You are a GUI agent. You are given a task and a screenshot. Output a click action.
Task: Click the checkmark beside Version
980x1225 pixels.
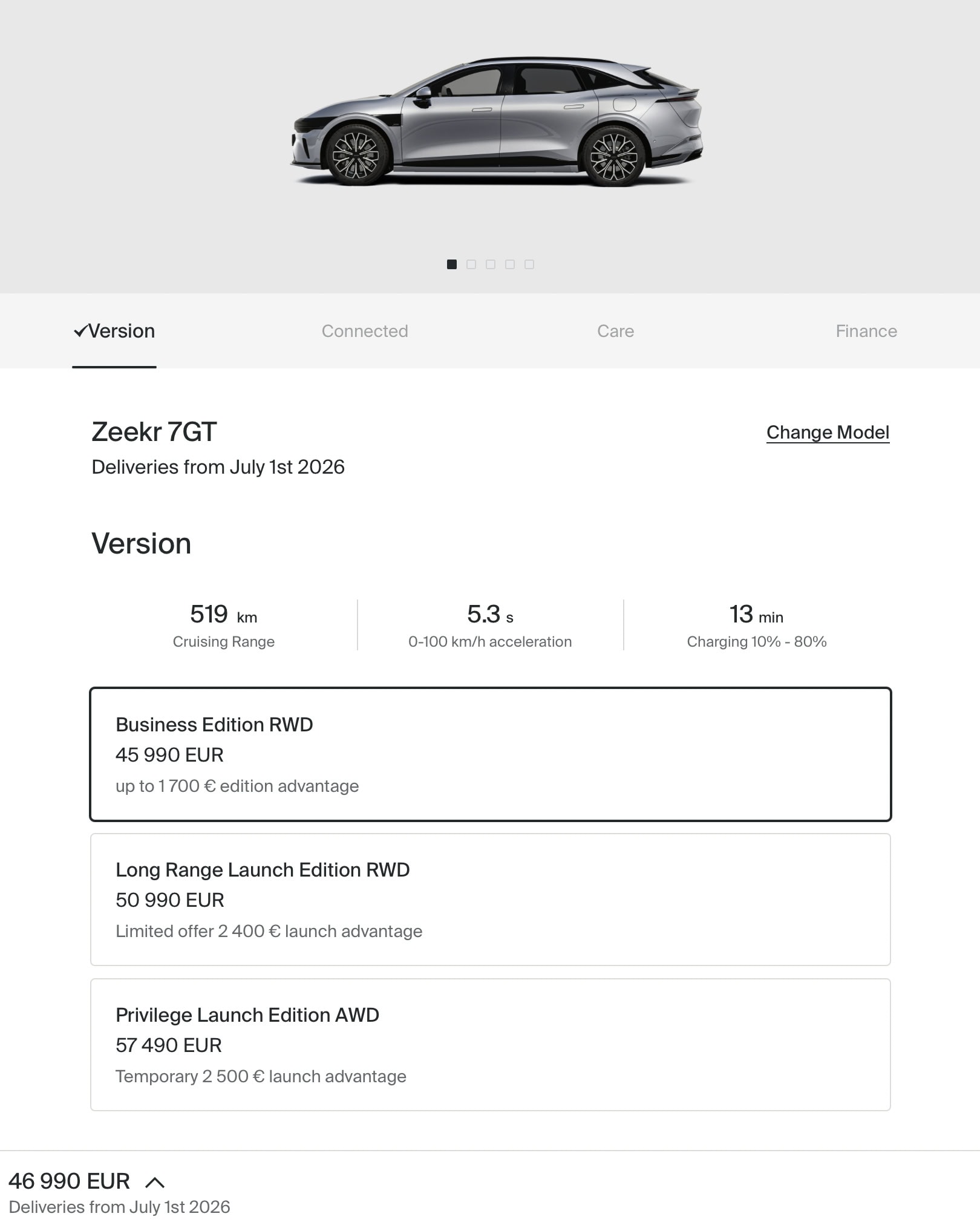[x=80, y=331]
